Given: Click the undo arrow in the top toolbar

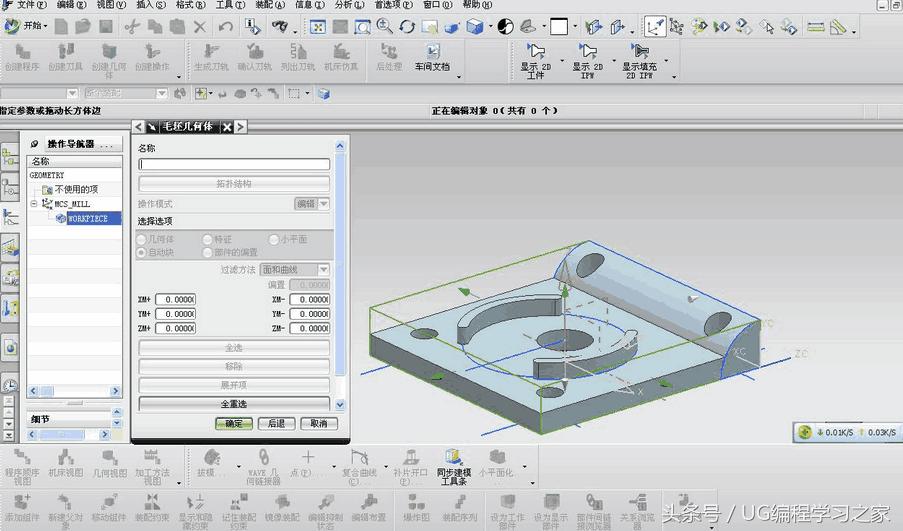Looking at the screenshot, I should click(225, 27).
